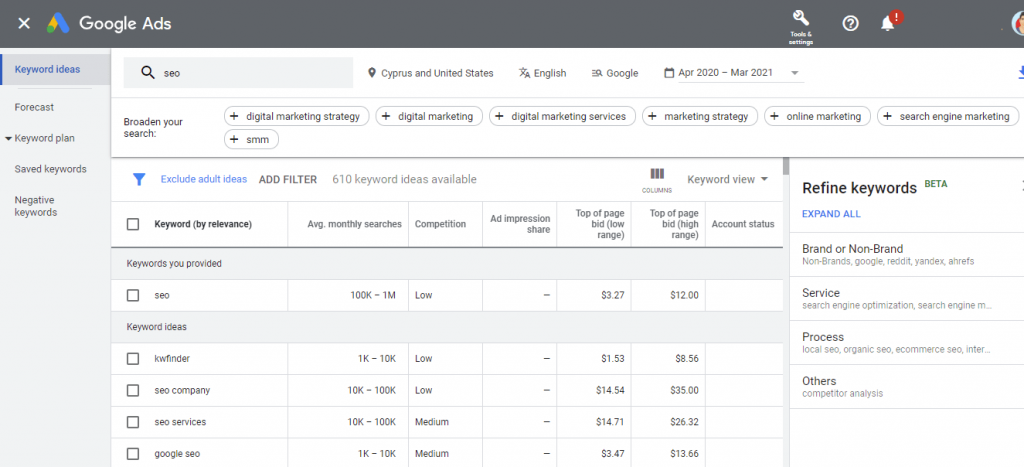
Task: Sort by Account status column header
Action: [743, 224]
